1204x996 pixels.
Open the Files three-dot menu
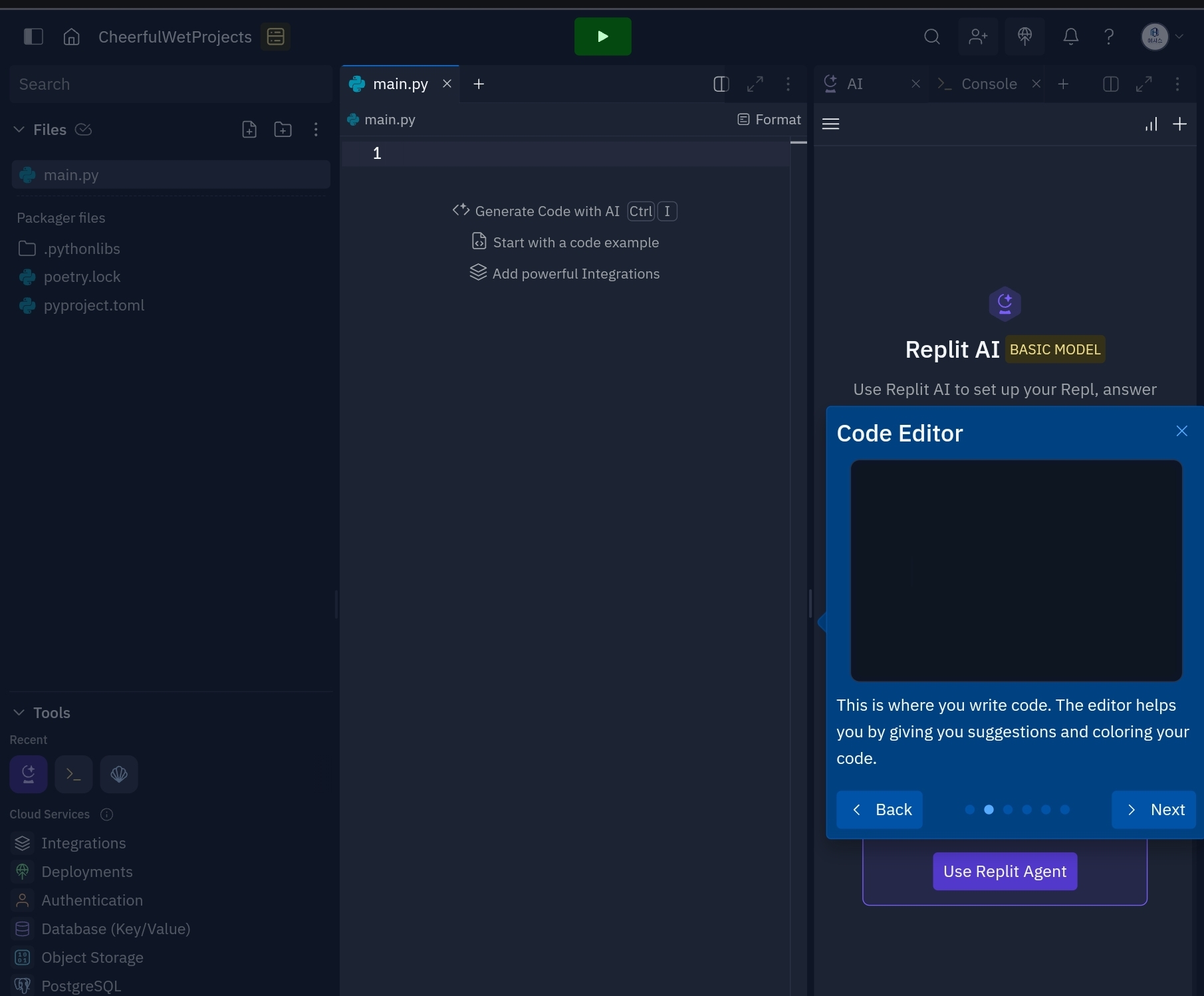316,130
